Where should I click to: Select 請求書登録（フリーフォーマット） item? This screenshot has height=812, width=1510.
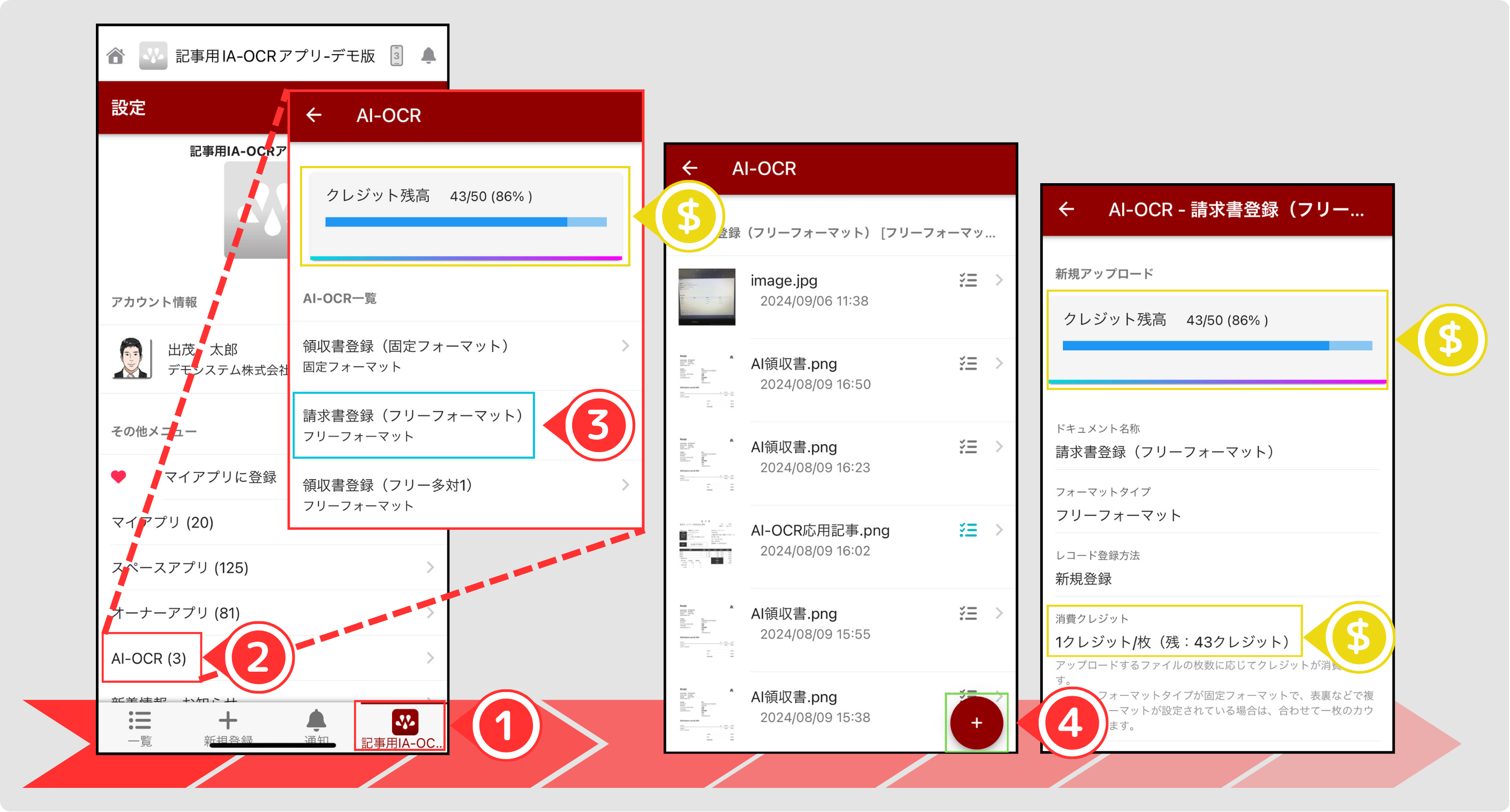pyautogui.click(x=412, y=425)
